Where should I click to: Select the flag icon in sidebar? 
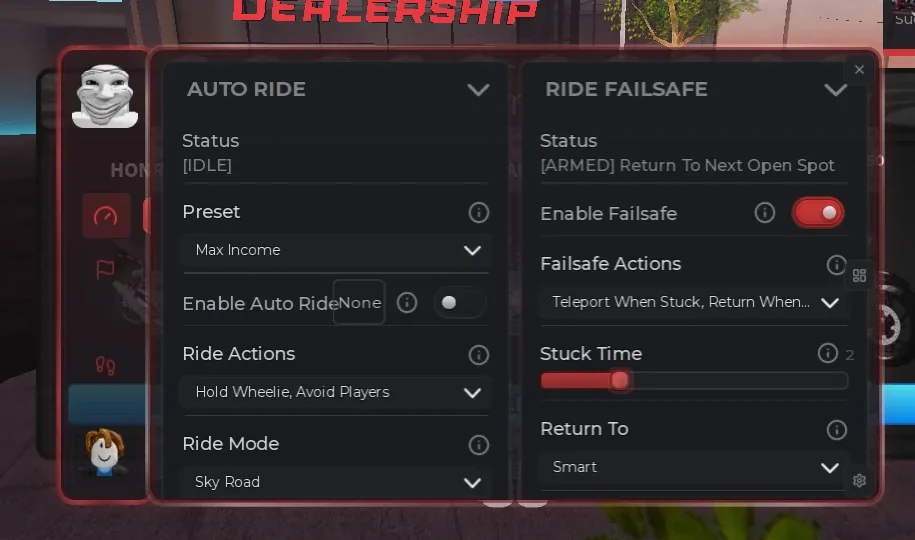[106, 269]
